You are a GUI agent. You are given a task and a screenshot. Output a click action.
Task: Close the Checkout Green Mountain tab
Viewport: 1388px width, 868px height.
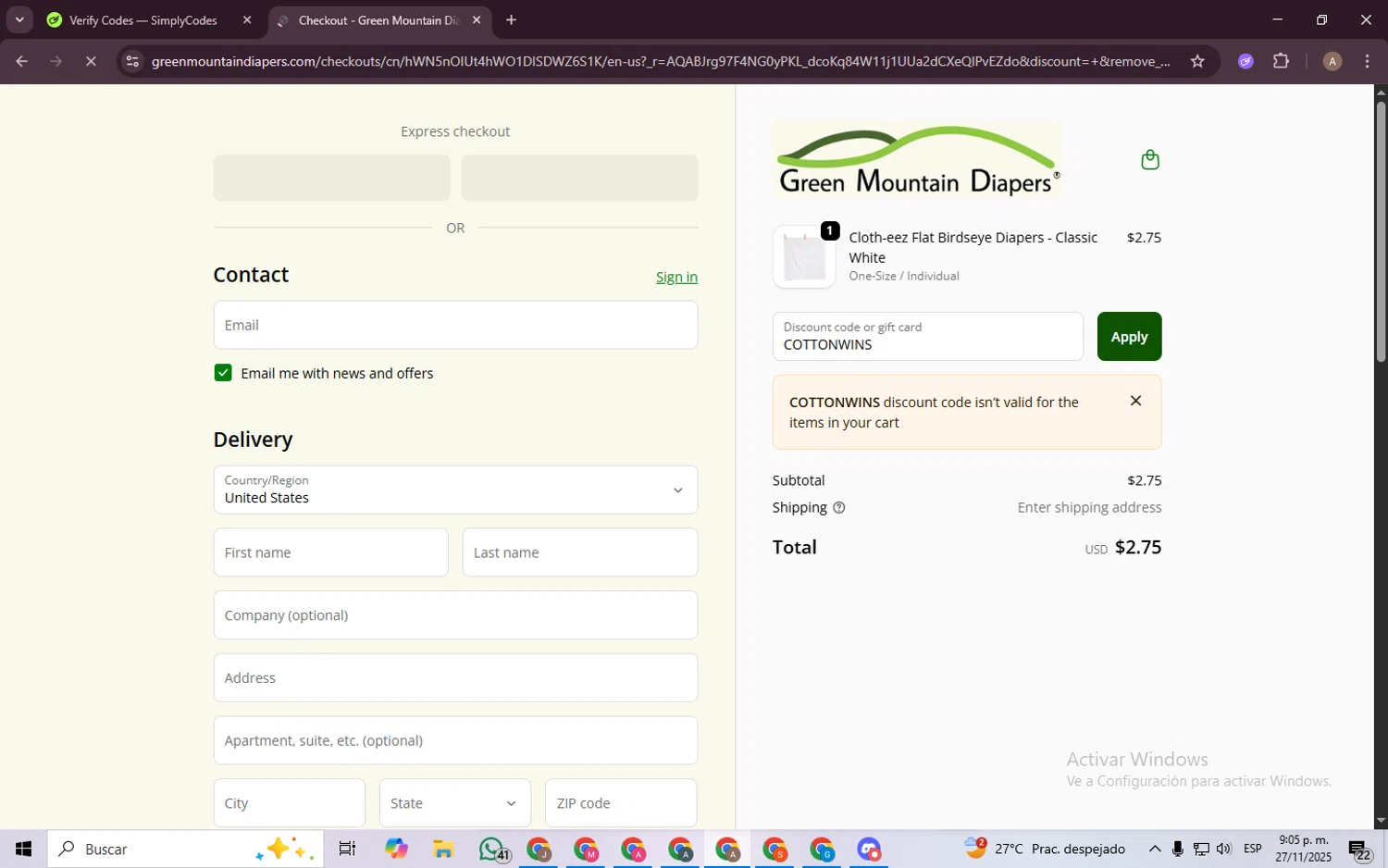[477, 20]
